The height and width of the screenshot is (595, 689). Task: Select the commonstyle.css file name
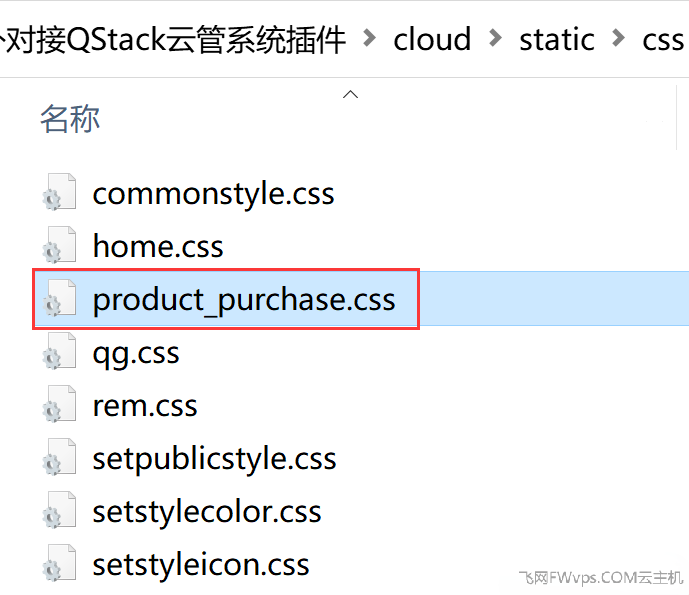[213, 194]
